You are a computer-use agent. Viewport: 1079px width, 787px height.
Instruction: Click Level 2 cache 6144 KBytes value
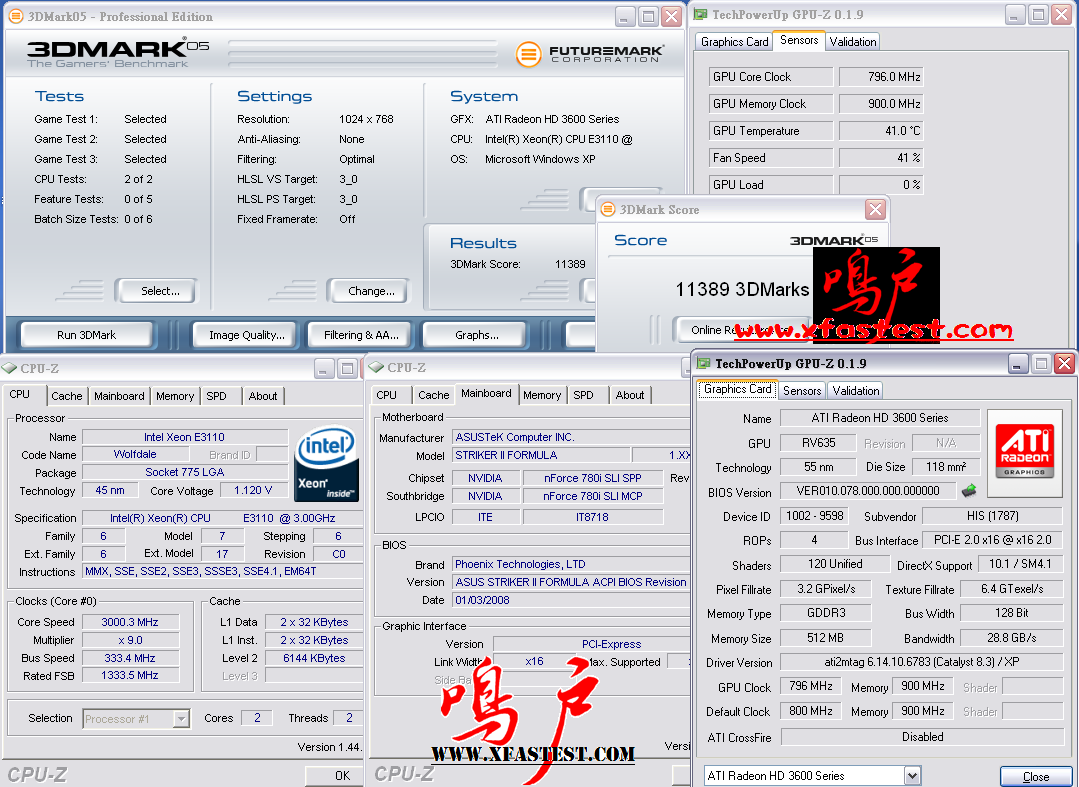pyautogui.click(x=314, y=658)
